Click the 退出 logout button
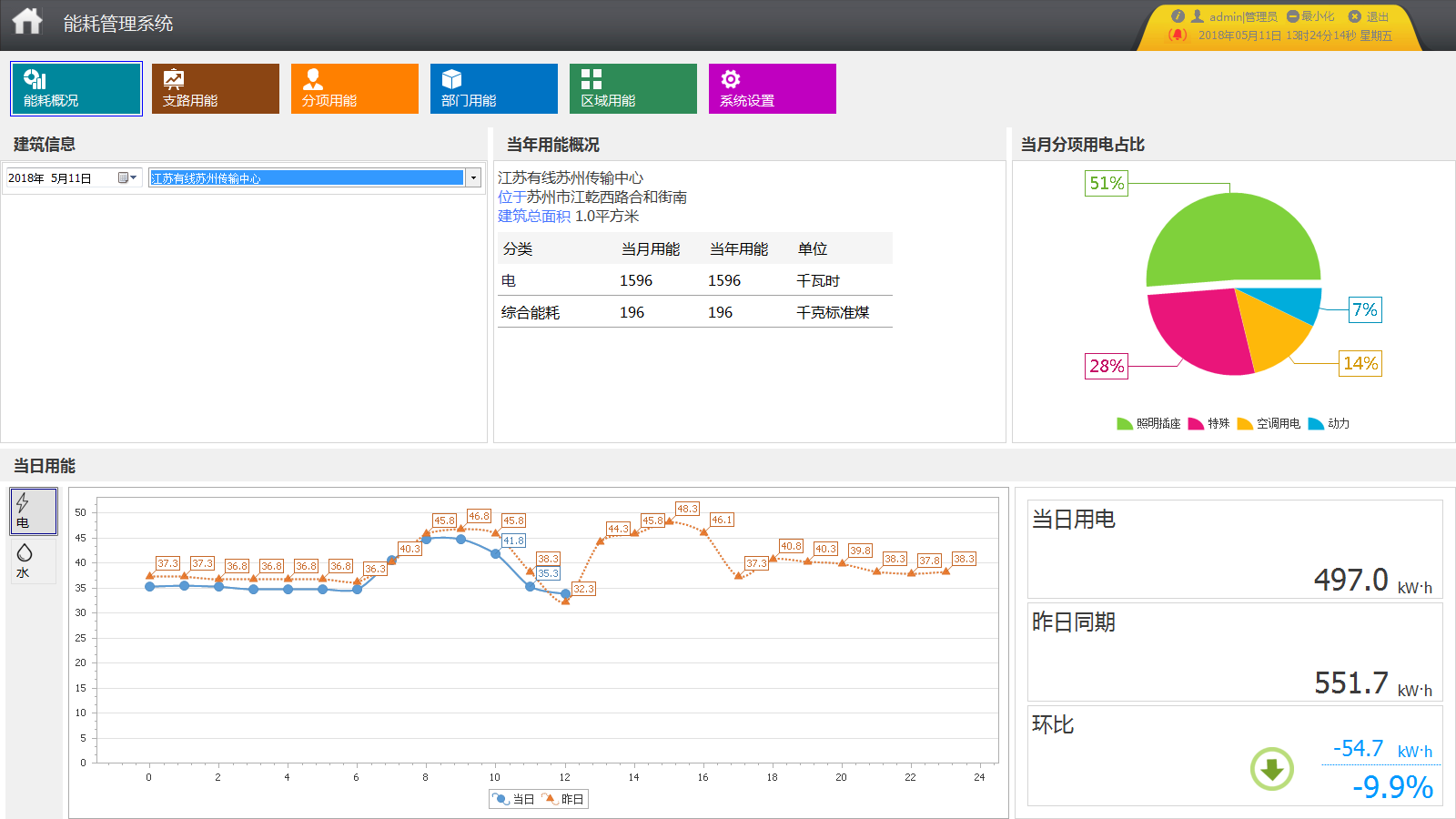Viewport: 1456px width, 819px height. point(1370,16)
